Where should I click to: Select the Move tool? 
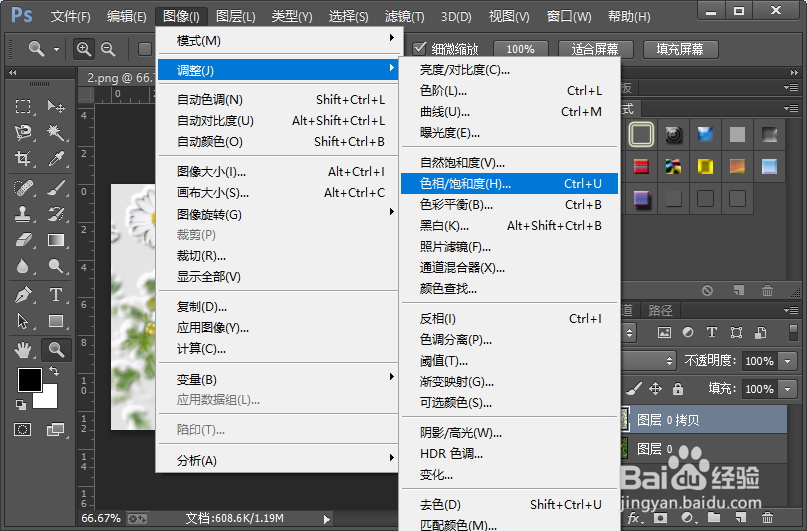56,107
